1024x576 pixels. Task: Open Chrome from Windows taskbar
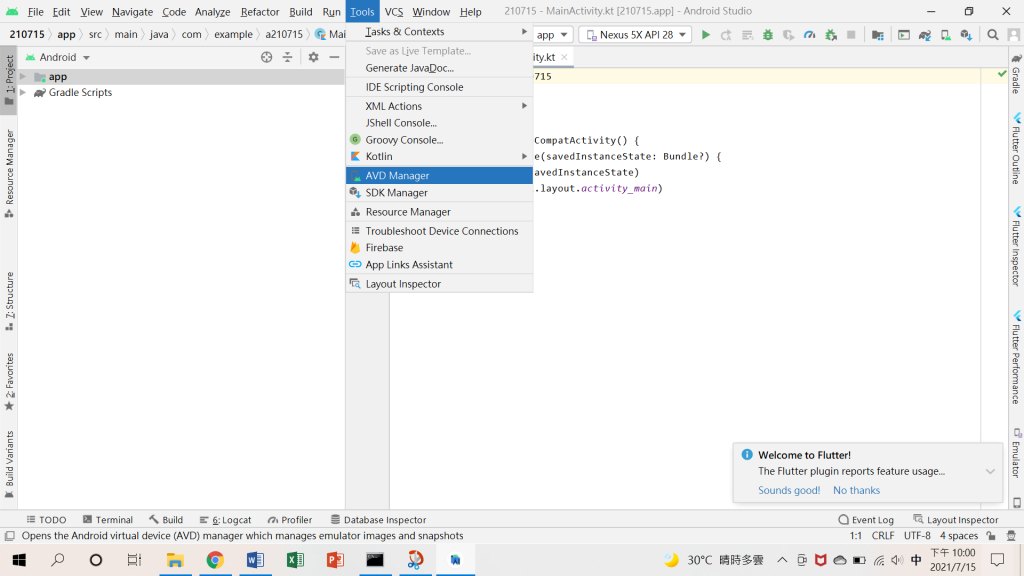pos(215,560)
